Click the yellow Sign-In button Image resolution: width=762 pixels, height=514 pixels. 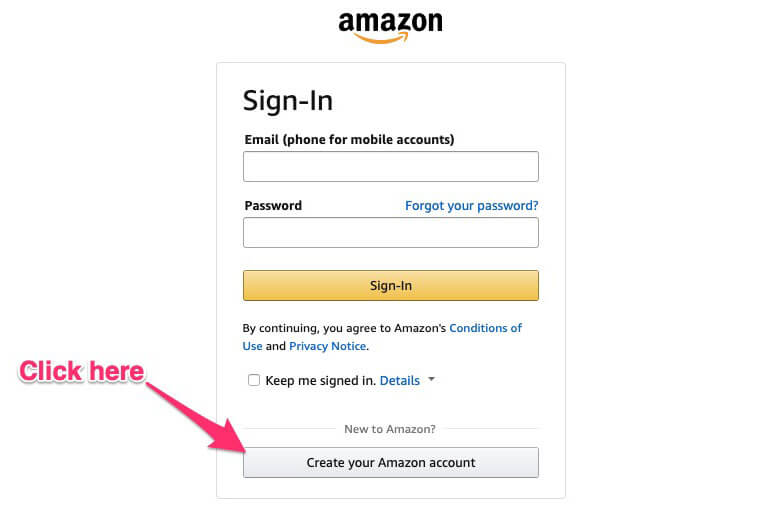(391, 286)
